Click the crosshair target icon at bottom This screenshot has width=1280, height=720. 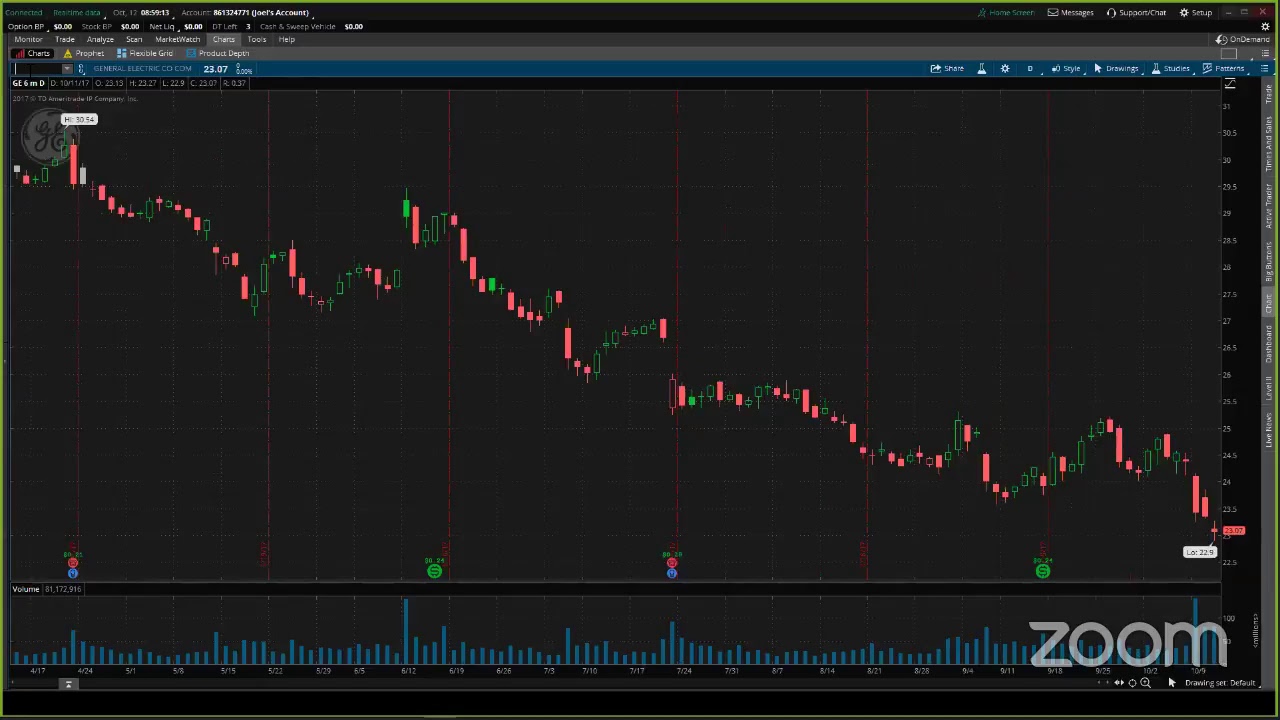1132,683
